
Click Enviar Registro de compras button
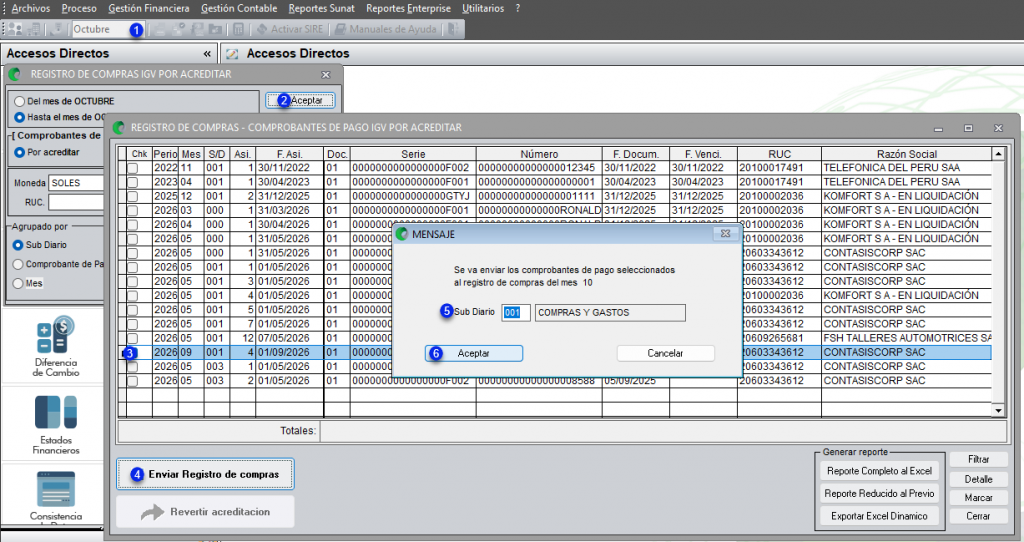(x=205, y=474)
